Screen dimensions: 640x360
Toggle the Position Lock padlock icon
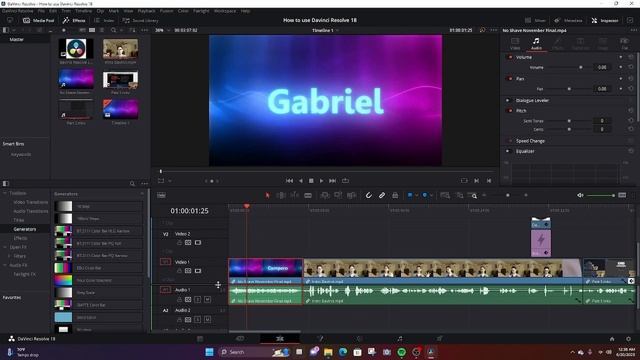point(395,196)
